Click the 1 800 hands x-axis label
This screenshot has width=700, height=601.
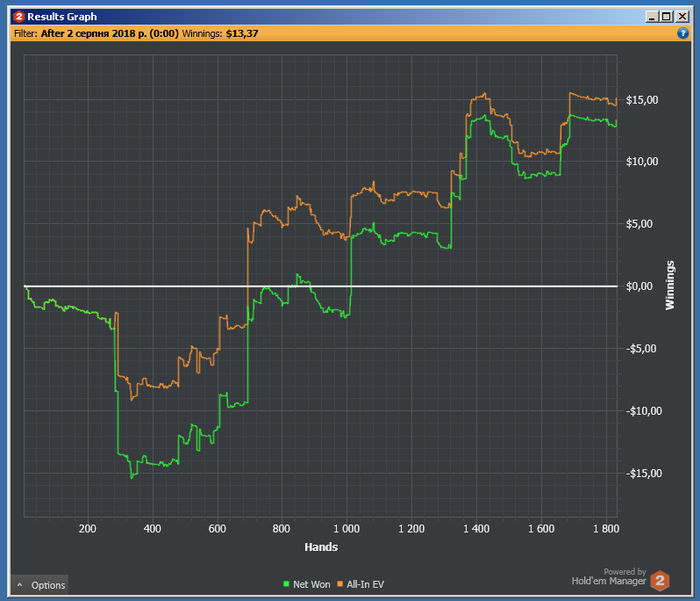tap(606, 529)
